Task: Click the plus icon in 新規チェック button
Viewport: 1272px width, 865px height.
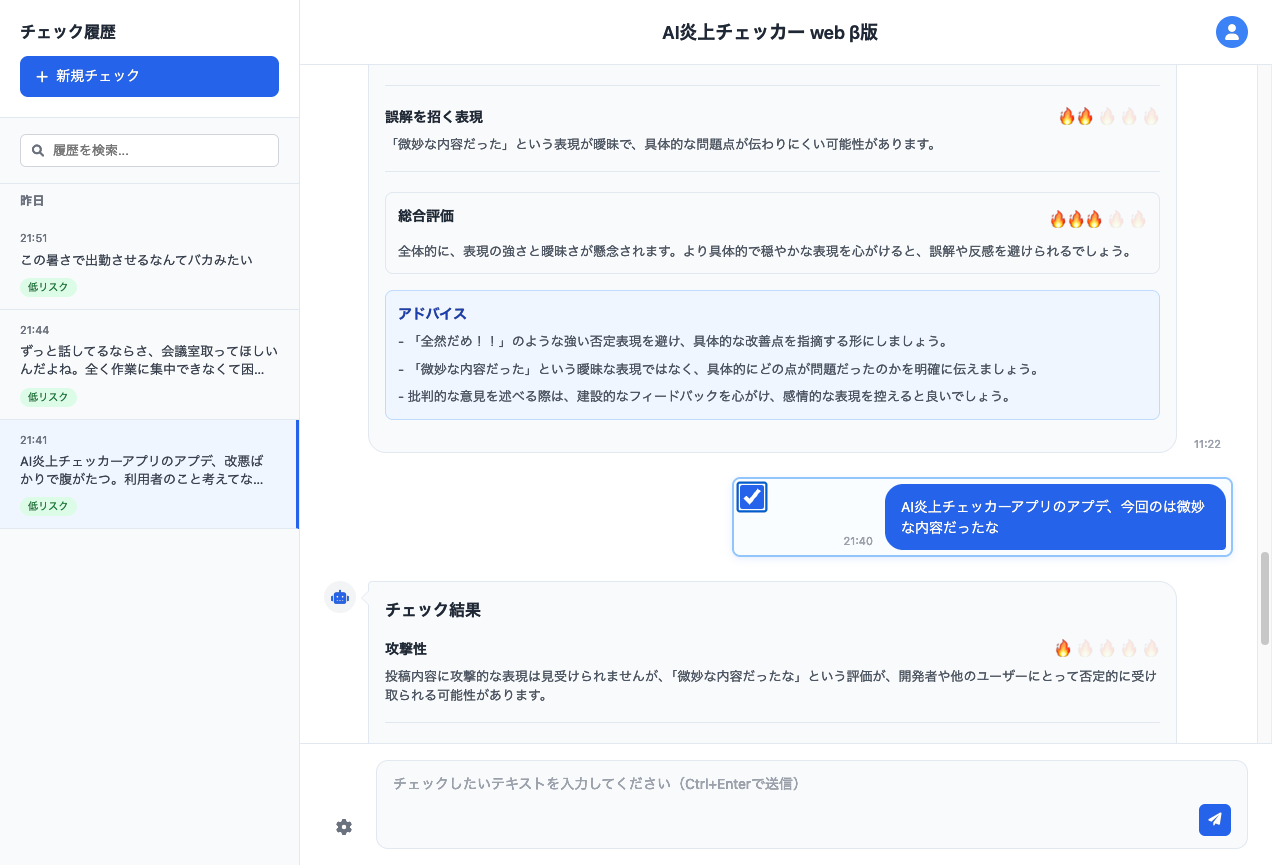Action: 42,76
